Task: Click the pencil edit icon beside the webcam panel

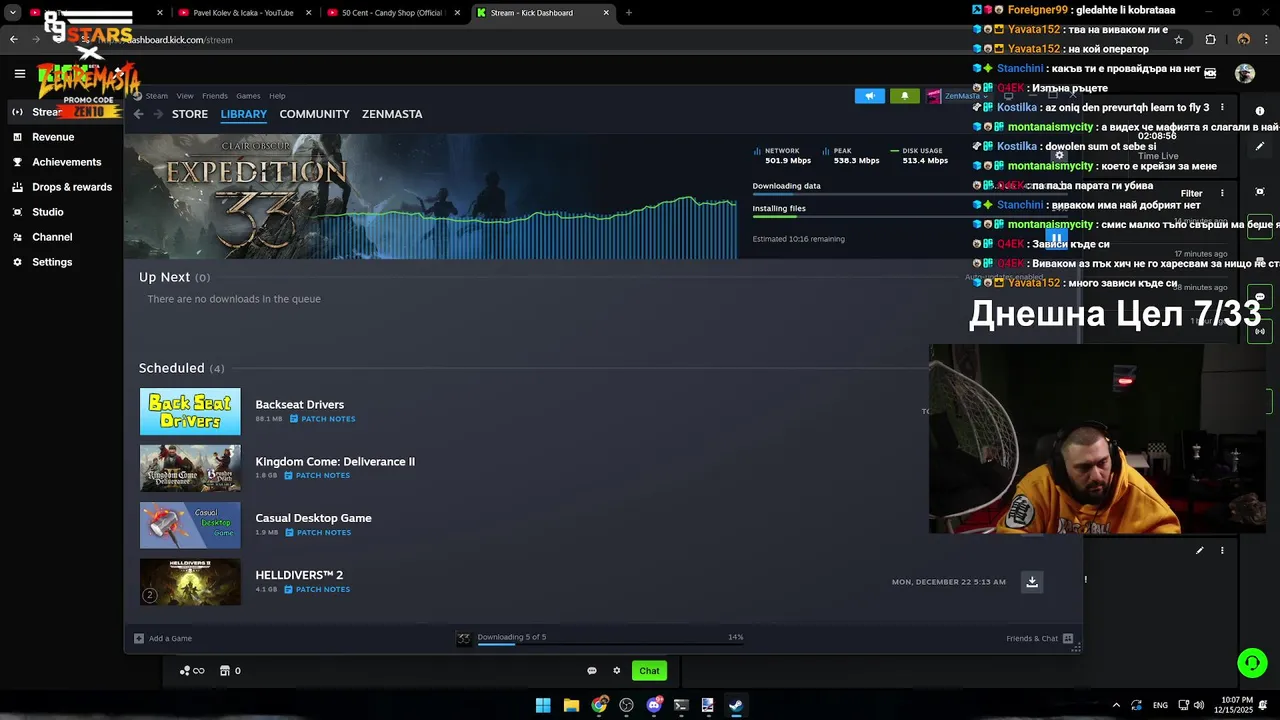Action: click(1200, 550)
